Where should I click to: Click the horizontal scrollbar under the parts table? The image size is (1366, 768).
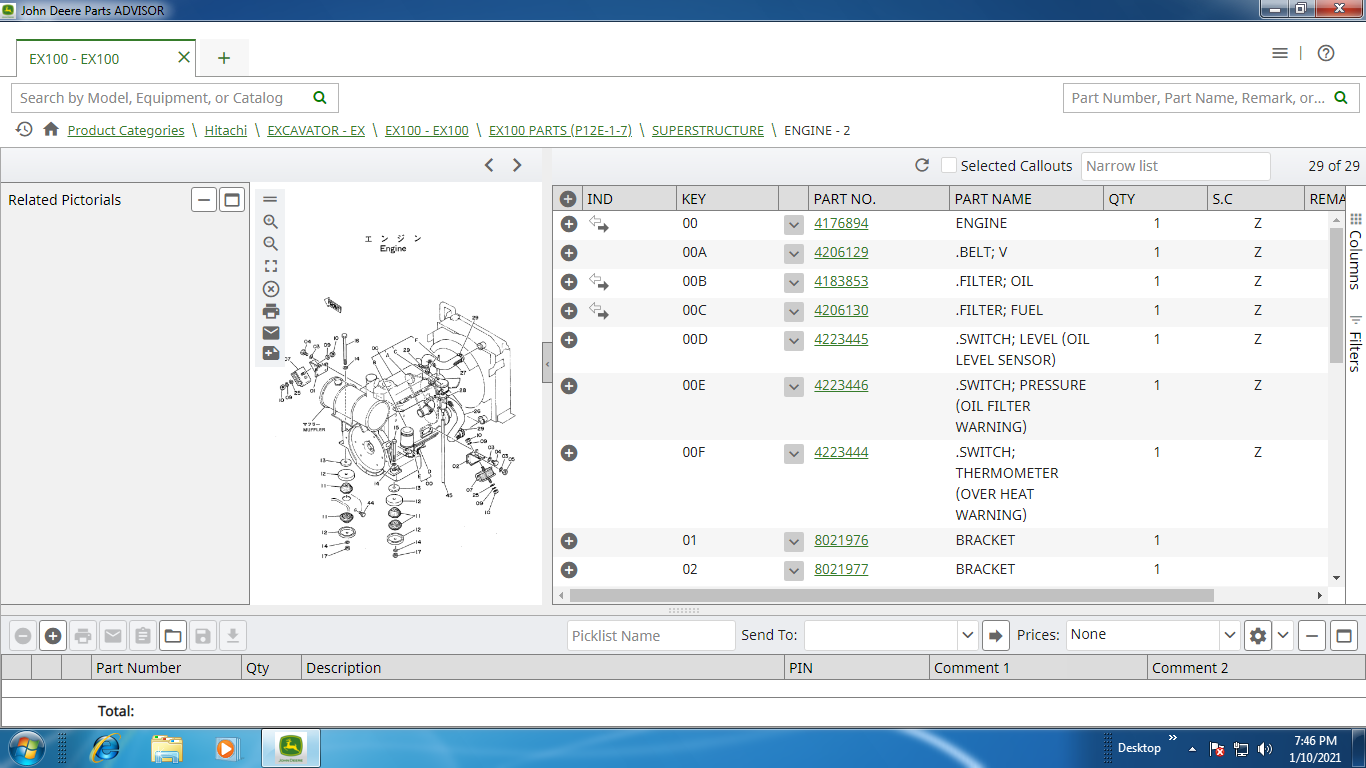click(x=890, y=595)
